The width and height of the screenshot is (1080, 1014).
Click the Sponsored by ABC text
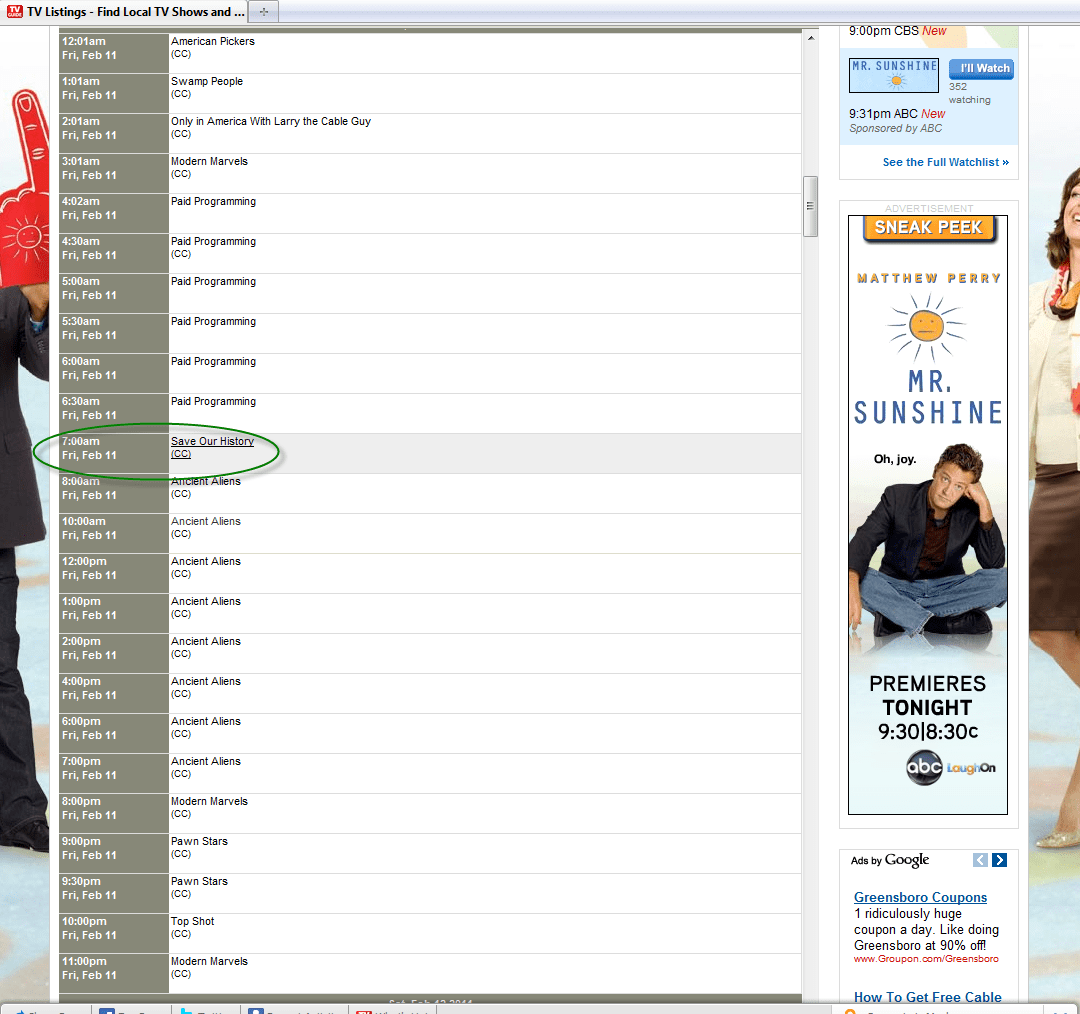(x=895, y=128)
